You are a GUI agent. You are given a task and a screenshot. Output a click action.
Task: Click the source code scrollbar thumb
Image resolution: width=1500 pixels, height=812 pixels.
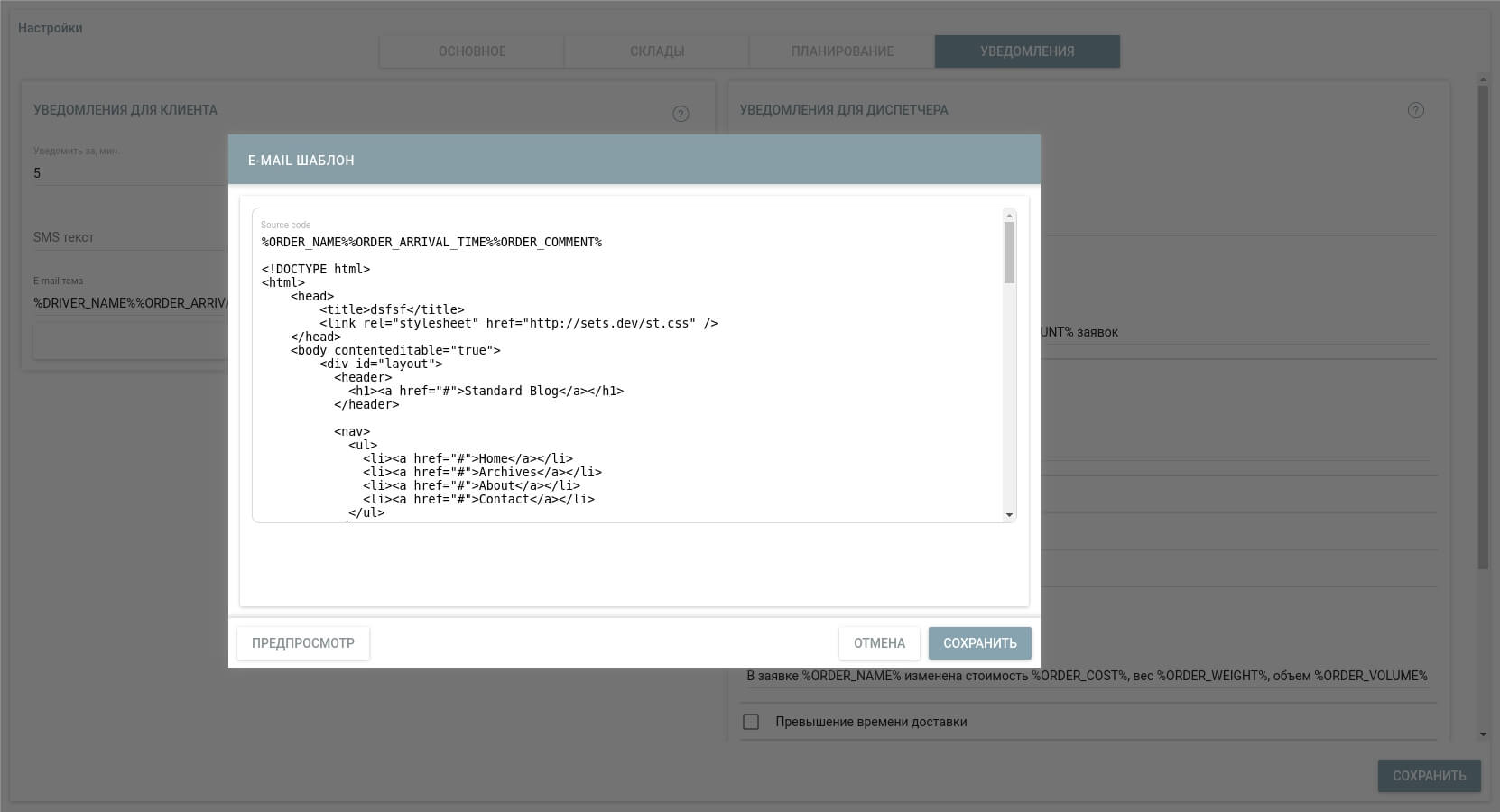pos(1009,253)
